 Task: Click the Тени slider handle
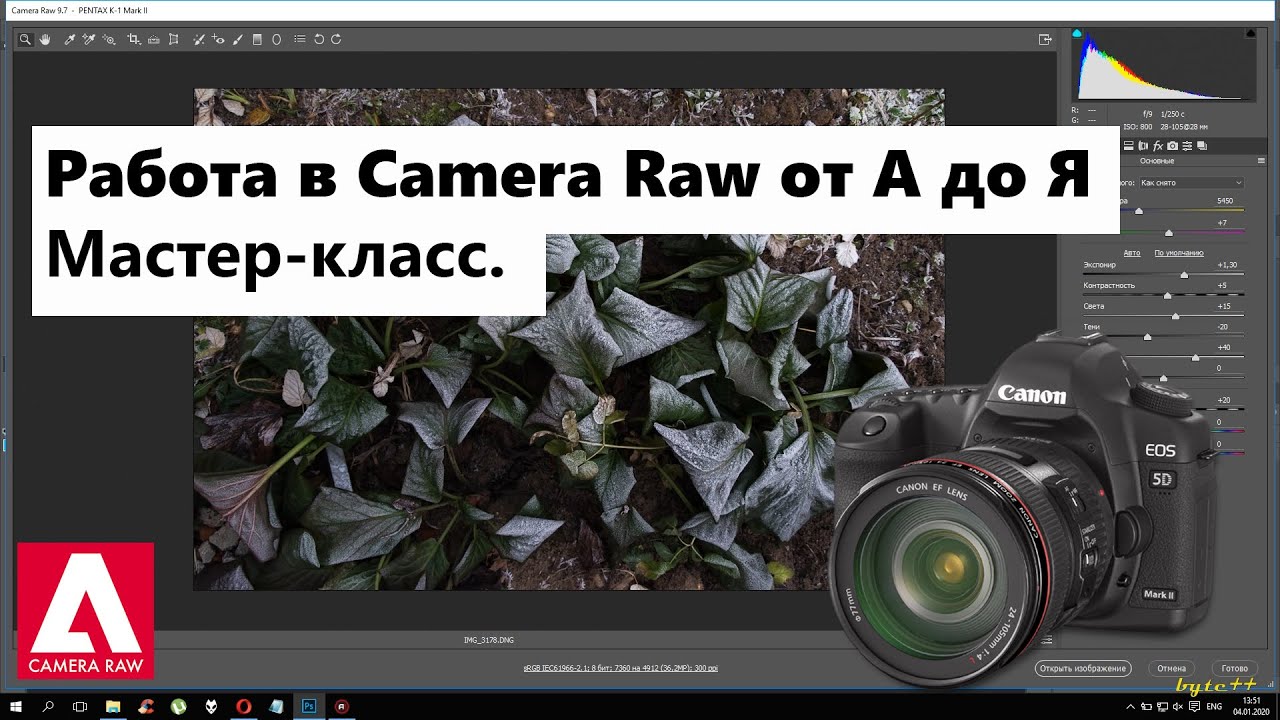coord(1147,337)
